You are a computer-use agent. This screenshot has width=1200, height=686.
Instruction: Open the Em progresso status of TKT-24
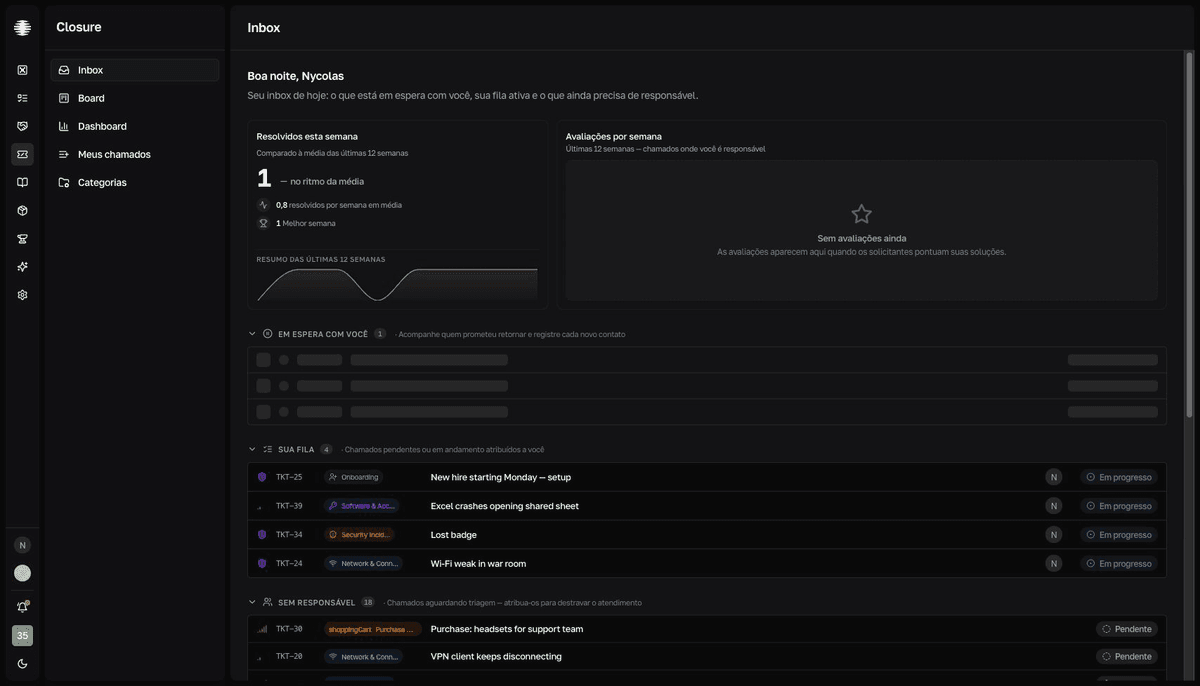[1119, 564]
